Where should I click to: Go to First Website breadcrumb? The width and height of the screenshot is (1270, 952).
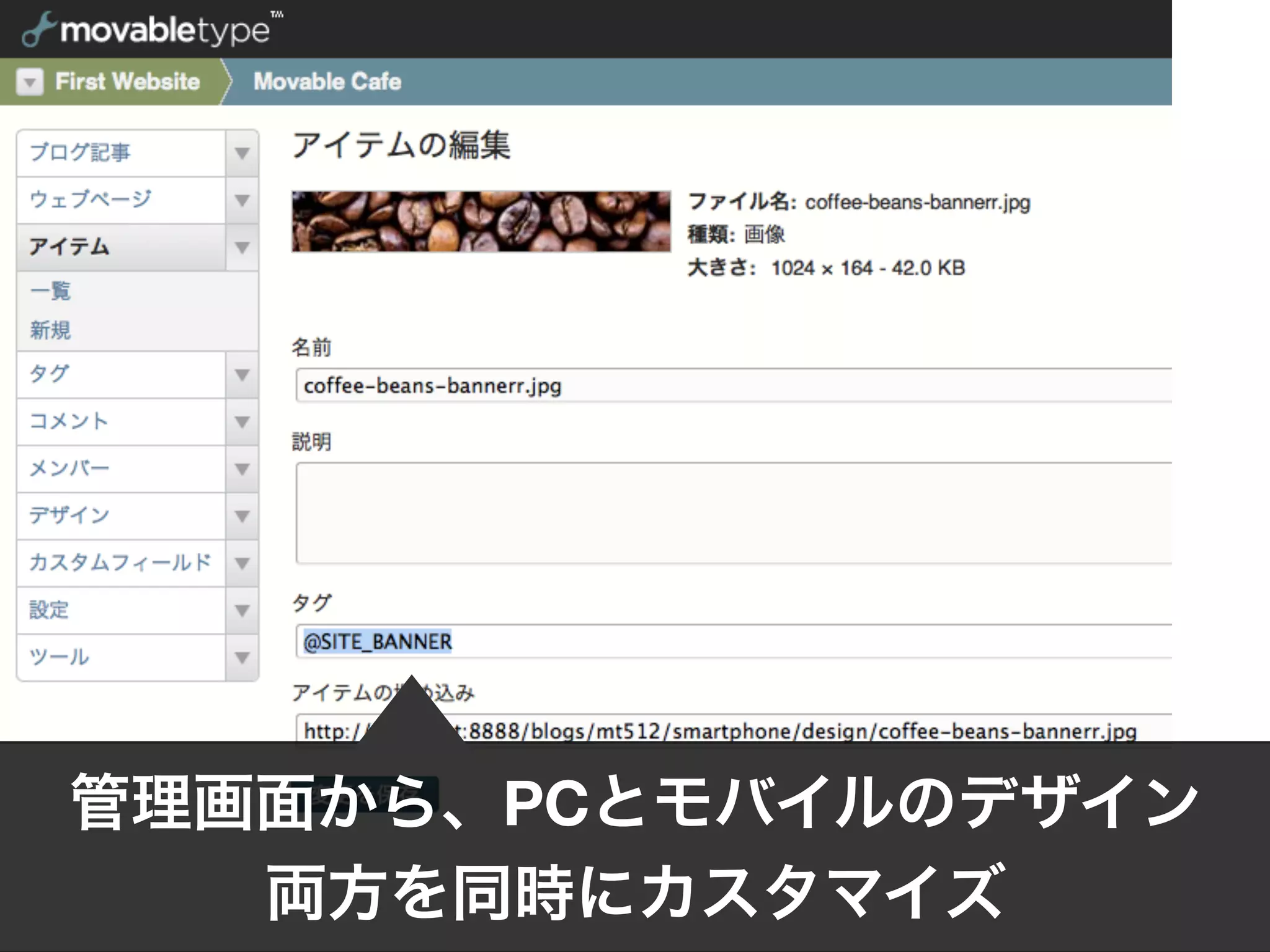(x=127, y=82)
